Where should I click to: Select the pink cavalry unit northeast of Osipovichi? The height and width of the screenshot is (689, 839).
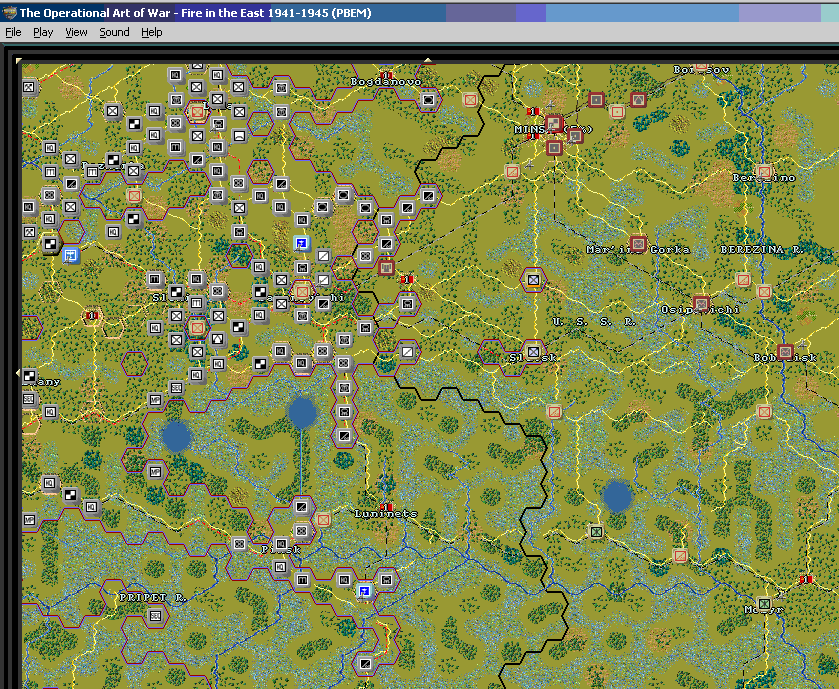click(x=743, y=280)
